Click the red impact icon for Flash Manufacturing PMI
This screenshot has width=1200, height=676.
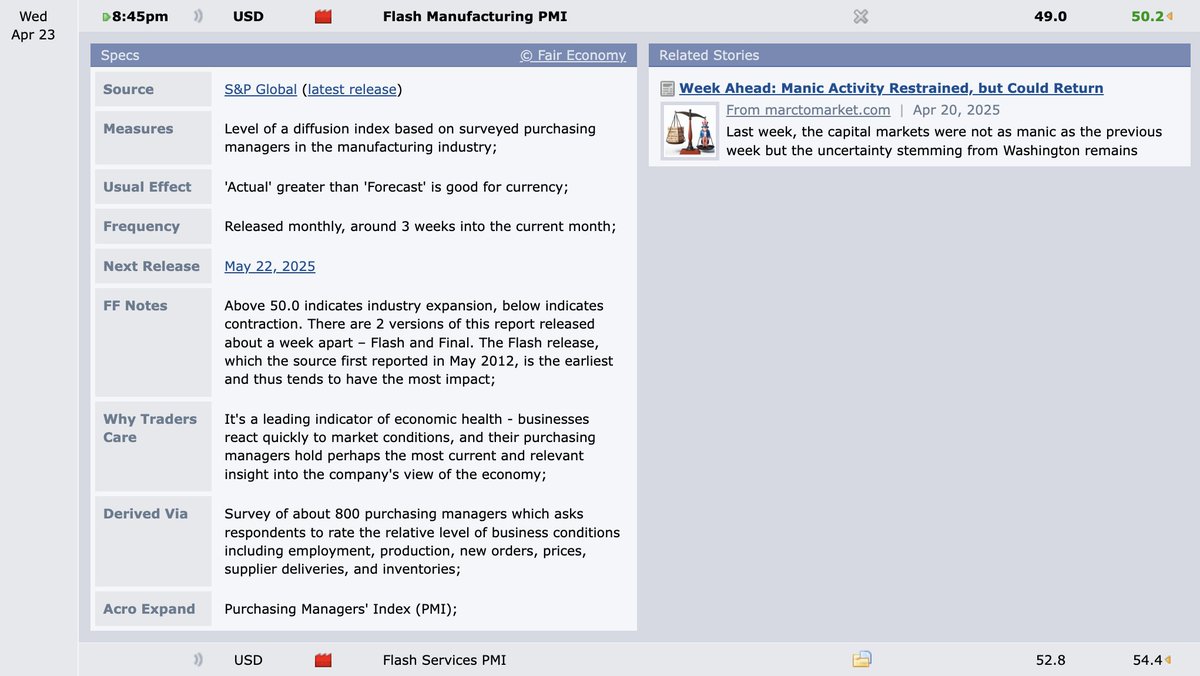tap(323, 16)
